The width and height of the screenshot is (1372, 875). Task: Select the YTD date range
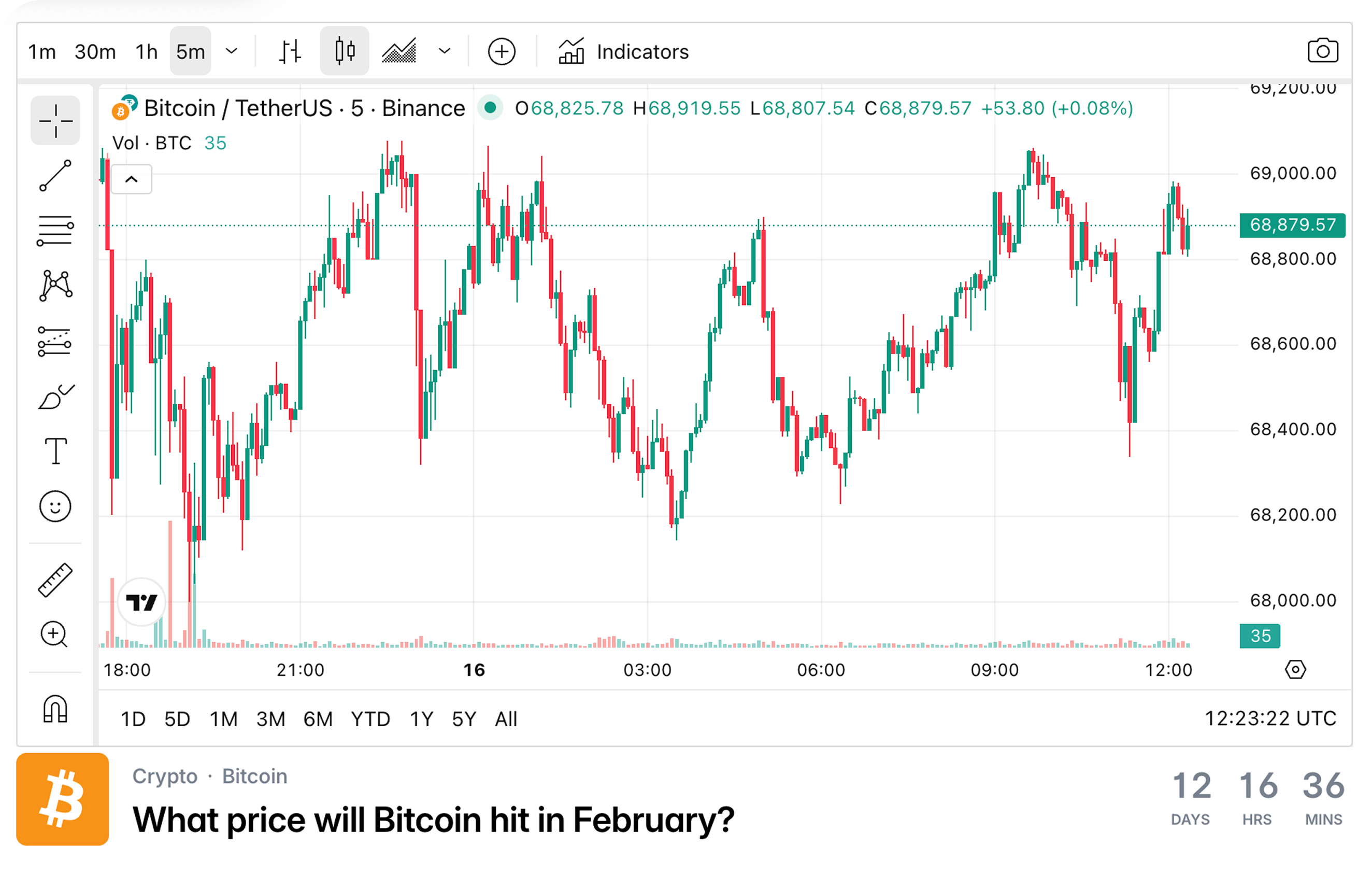pyautogui.click(x=370, y=719)
